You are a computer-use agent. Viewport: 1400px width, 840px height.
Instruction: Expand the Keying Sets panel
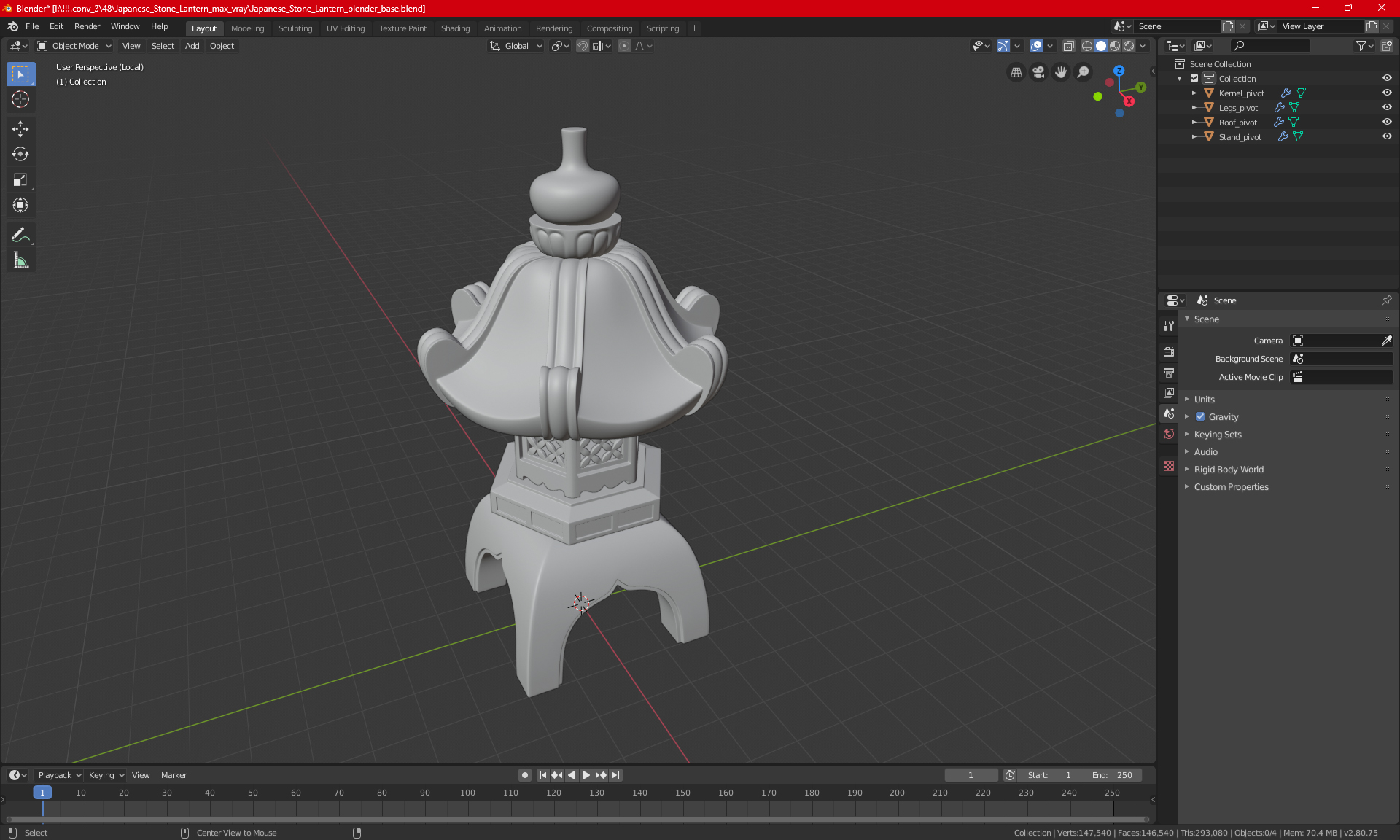1218,435
